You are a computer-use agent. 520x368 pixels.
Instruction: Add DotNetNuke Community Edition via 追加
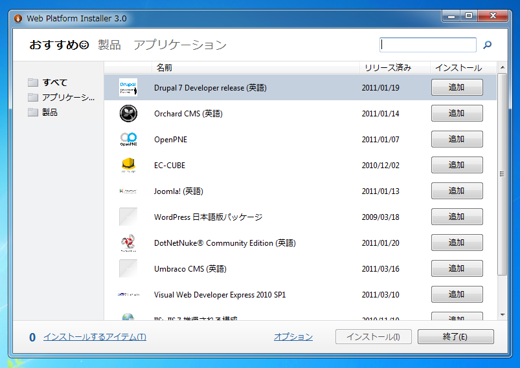coord(457,242)
